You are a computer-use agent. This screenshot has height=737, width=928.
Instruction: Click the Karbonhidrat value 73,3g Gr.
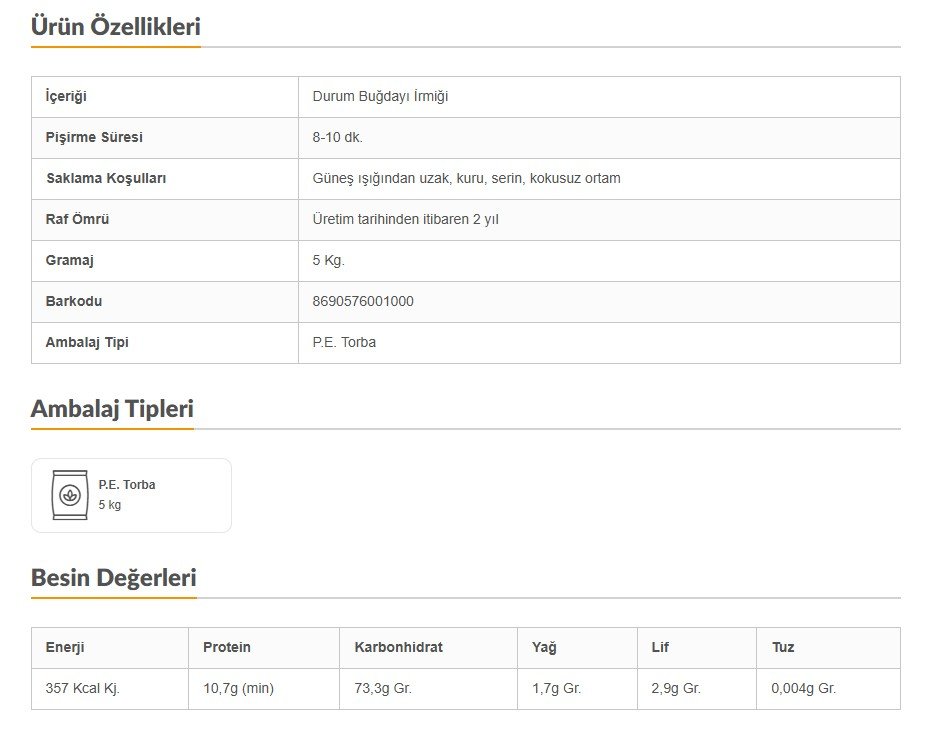click(x=383, y=689)
